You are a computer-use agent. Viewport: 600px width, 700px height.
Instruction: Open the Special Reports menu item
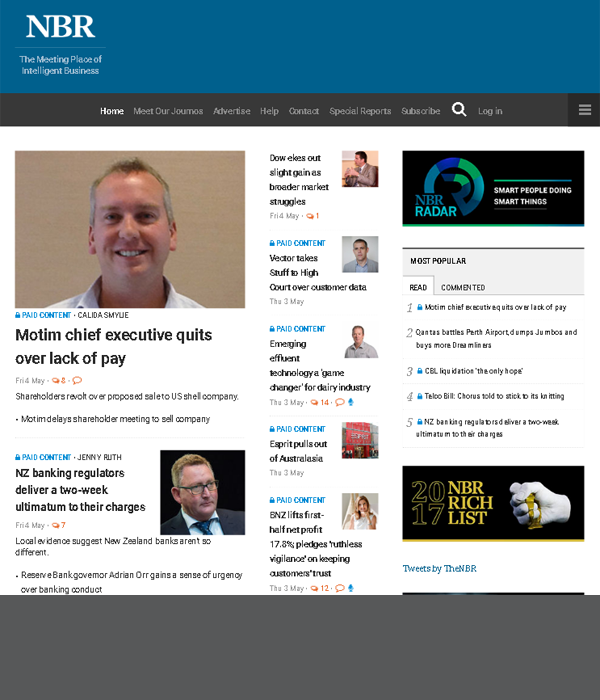[x=360, y=111]
